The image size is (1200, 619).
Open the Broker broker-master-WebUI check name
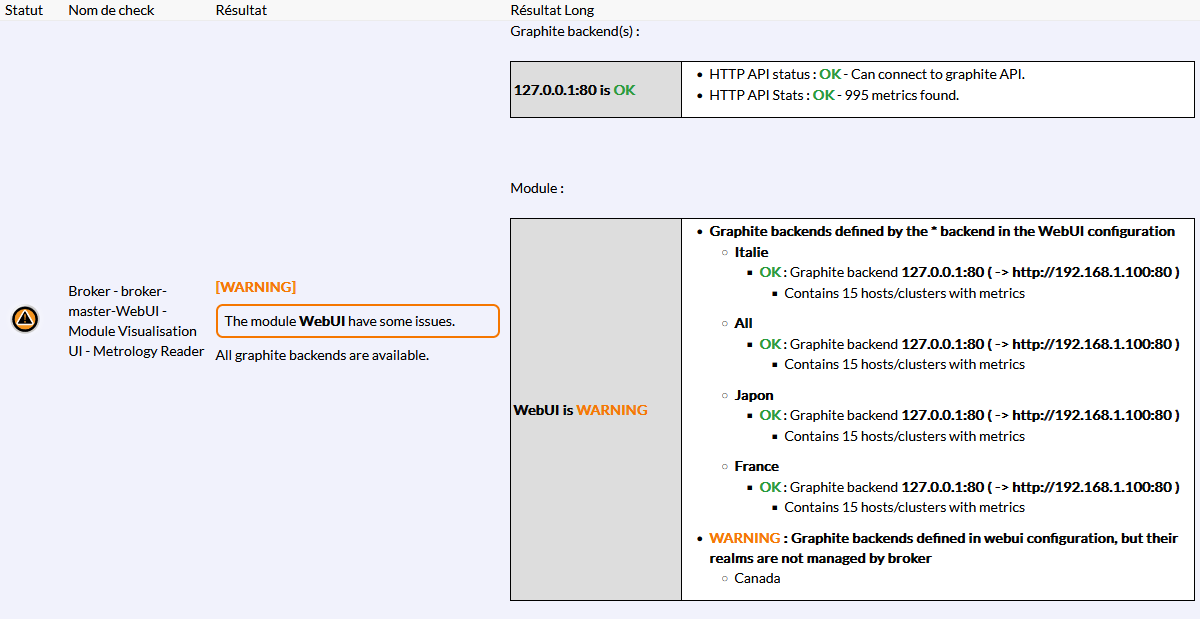coord(136,321)
